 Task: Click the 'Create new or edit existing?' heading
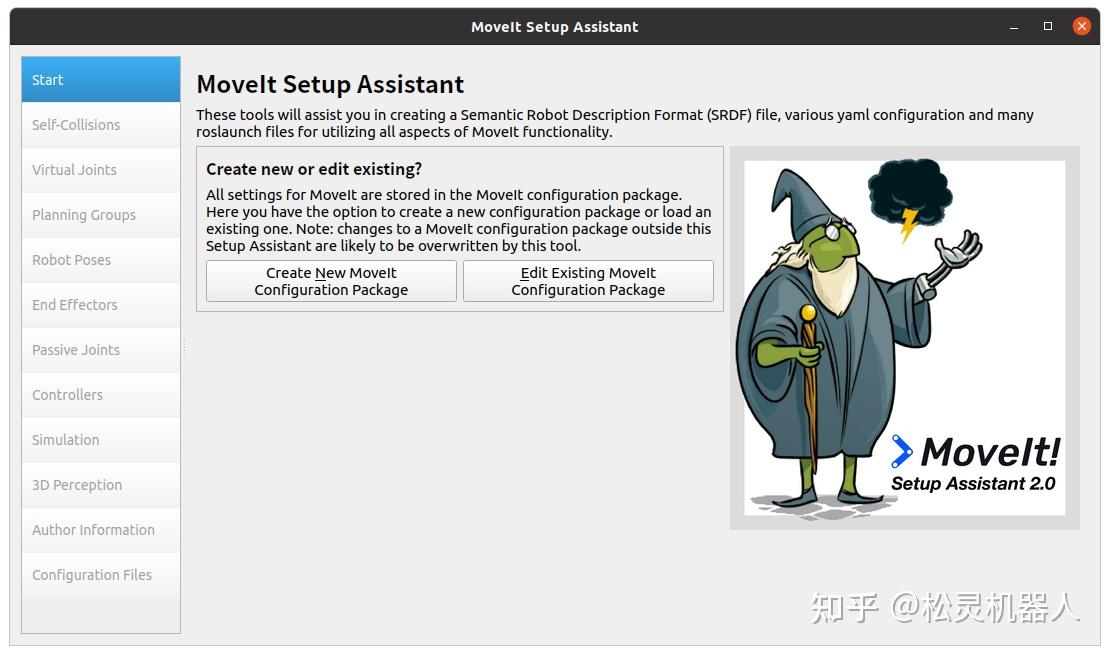click(314, 169)
